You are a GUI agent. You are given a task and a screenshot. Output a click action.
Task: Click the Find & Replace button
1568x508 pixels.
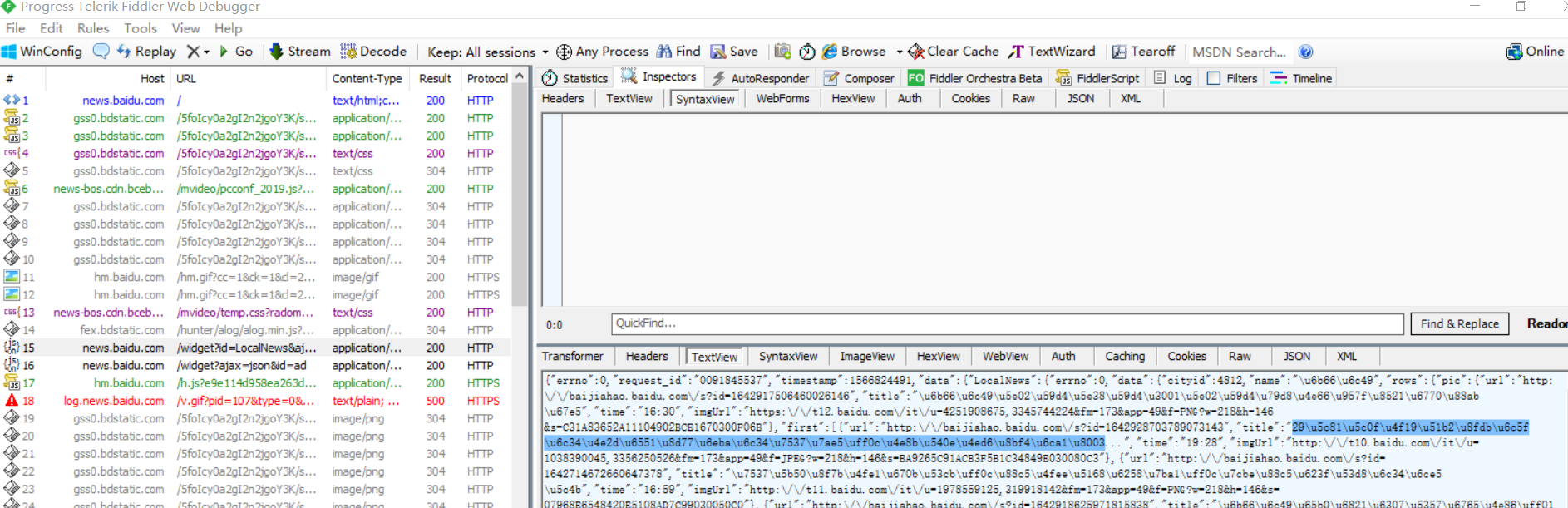(1460, 324)
